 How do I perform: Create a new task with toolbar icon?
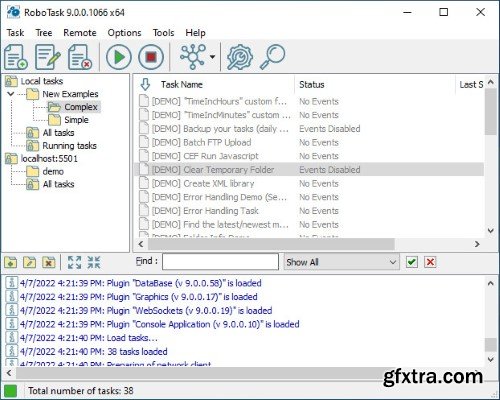(x=16, y=57)
